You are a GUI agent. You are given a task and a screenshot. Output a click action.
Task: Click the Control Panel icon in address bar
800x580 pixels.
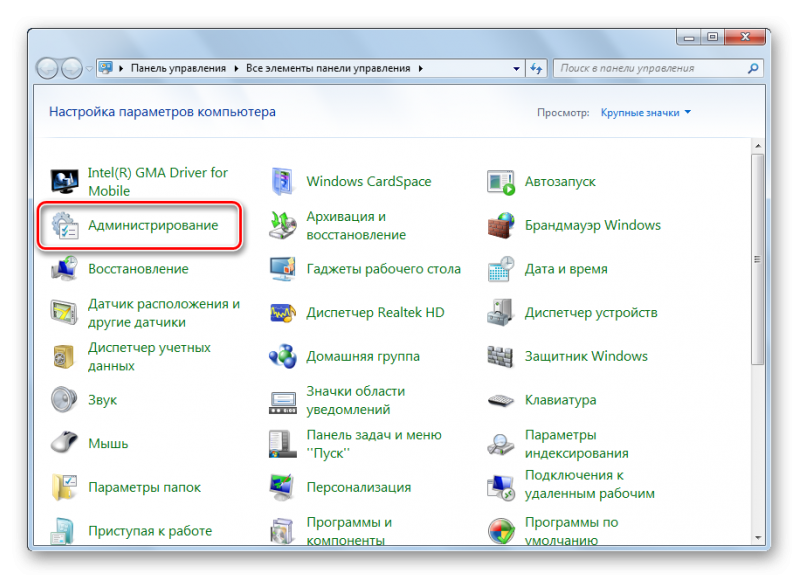pyautogui.click(x=106, y=68)
